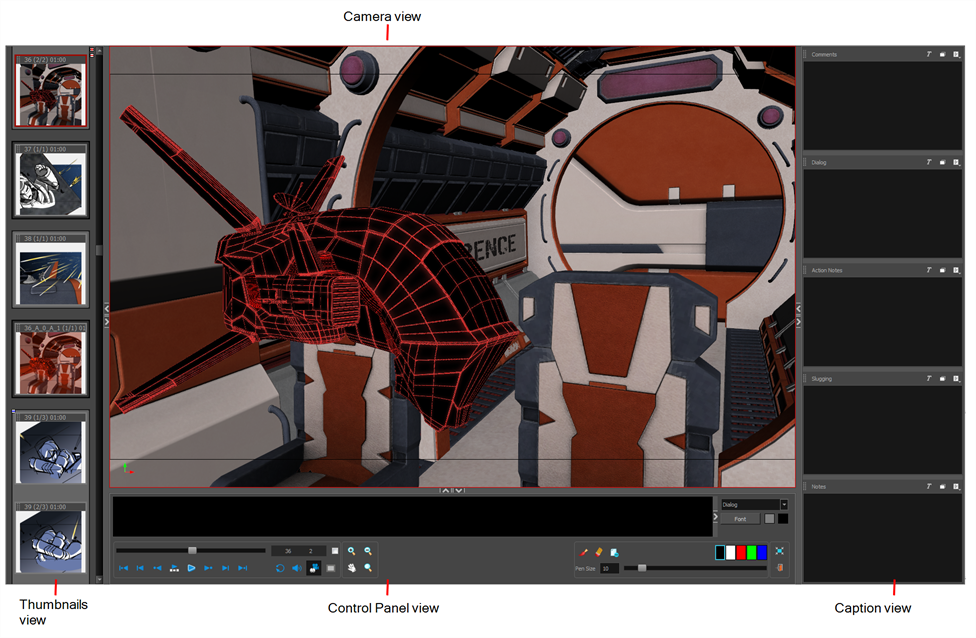Select the Pen drawing tool

[583, 551]
